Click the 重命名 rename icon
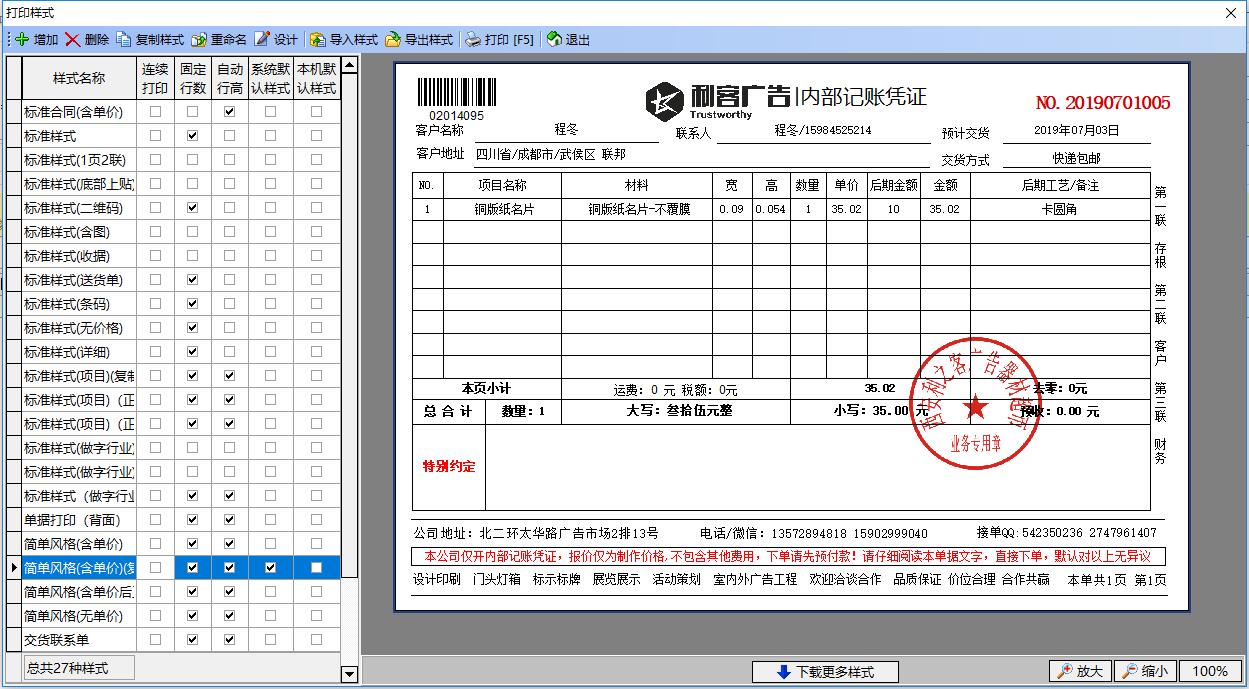 pos(199,40)
